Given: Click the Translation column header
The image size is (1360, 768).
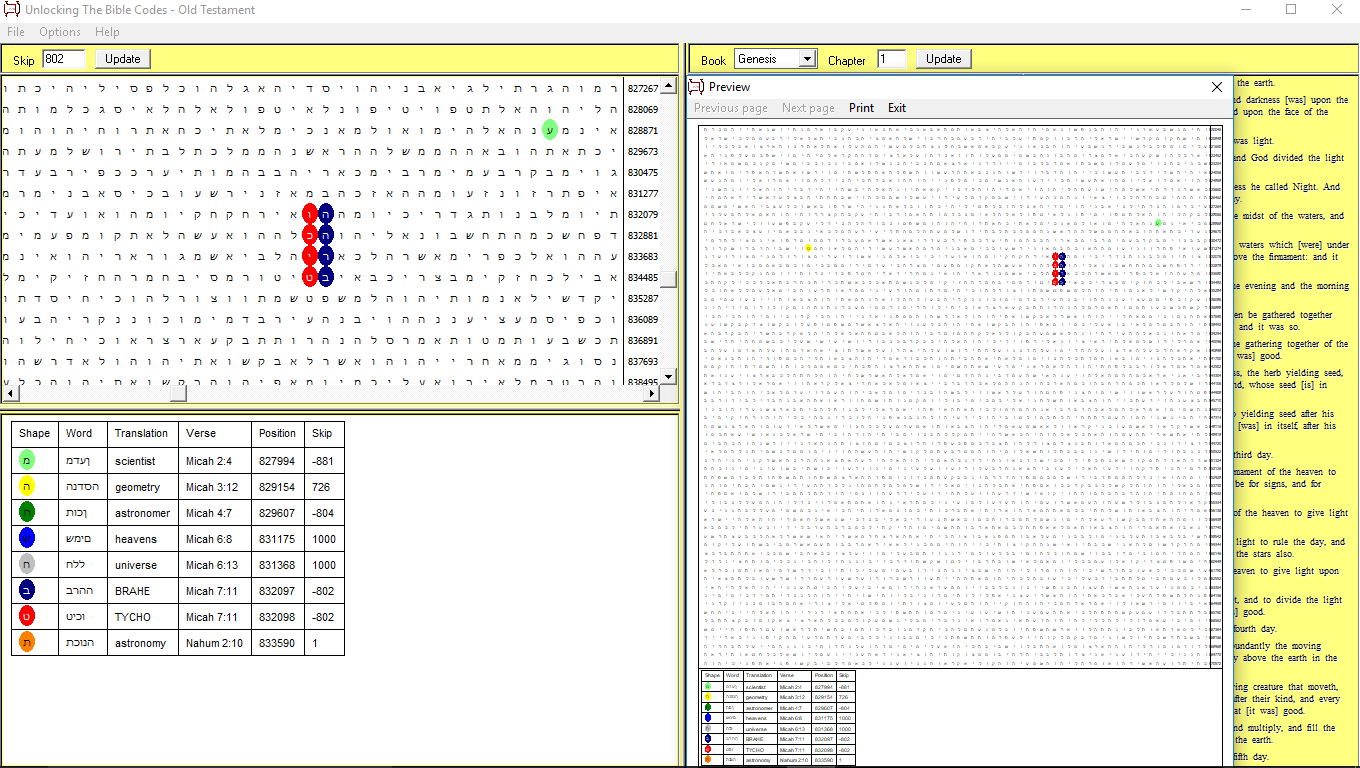Looking at the screenshot, I should (x=141, y=433).
